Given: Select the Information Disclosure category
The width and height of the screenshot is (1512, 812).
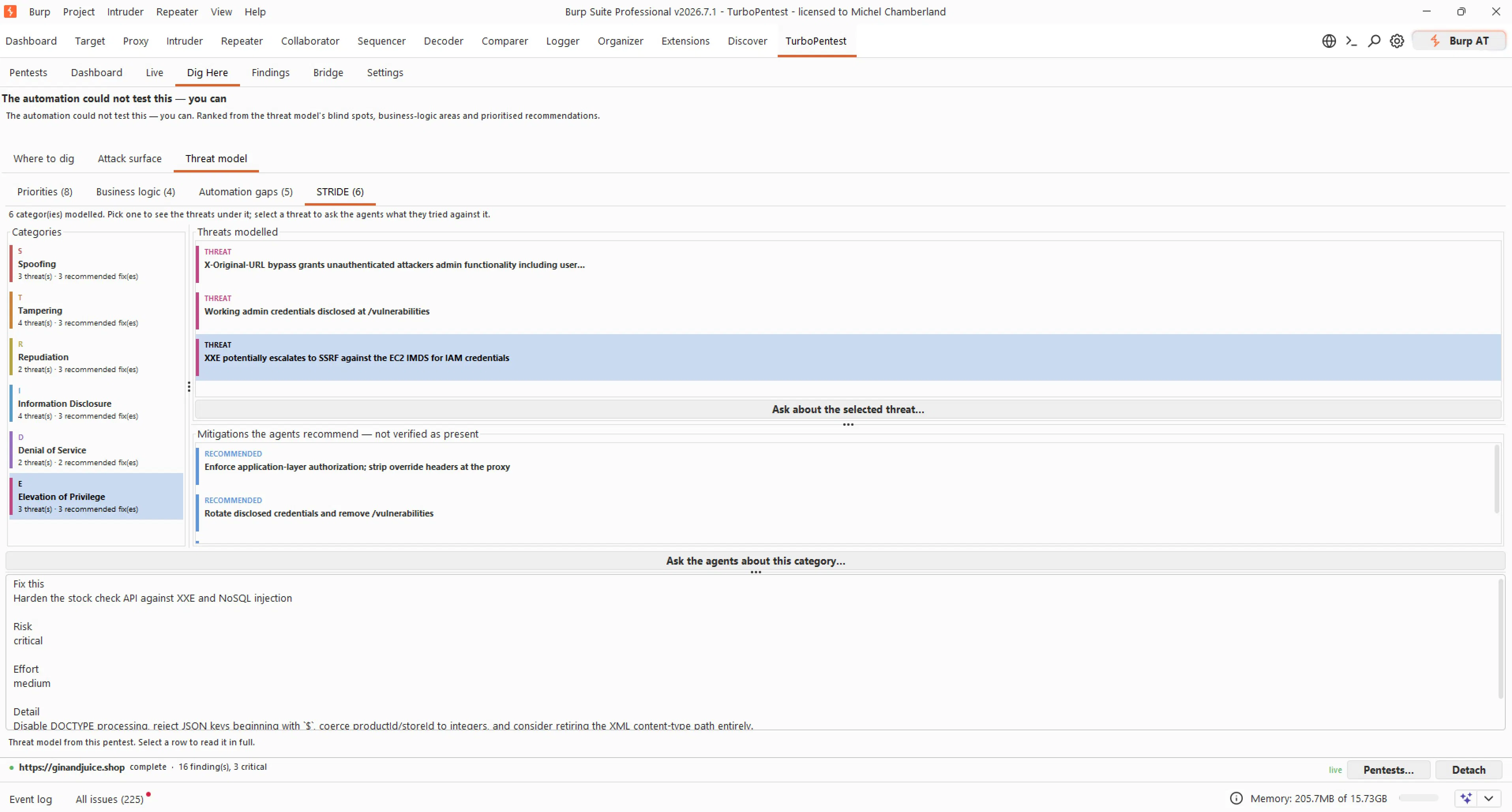Looking at the screenshot, I should click(96, 404).
